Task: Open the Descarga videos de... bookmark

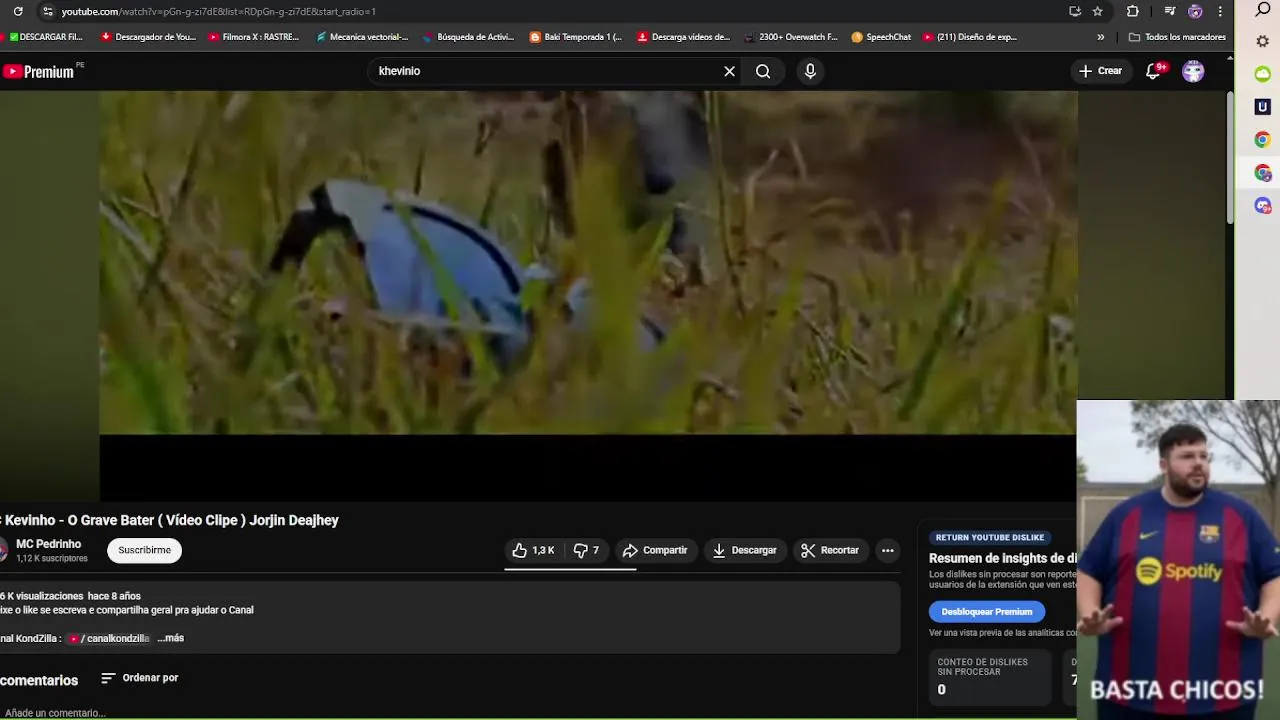Action: tap(684, 37)
